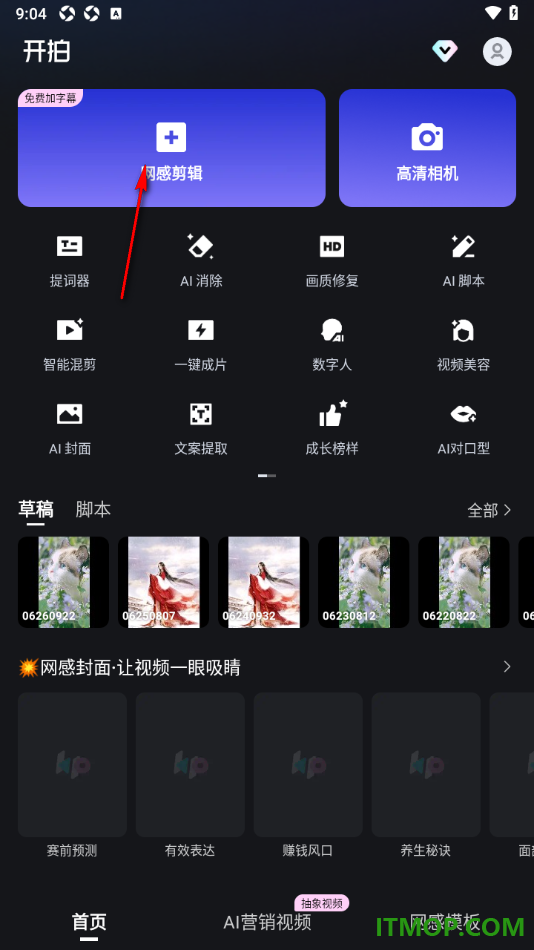Launch the AI 脚本 script tool
This screenshot has height=950, width=534.
pyautogui.click(x=464, y=261)
